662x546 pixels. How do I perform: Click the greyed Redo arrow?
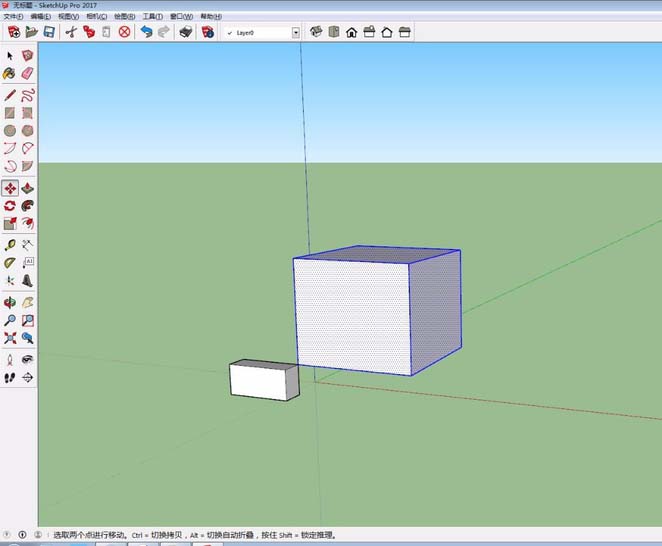[x=164, y=32]
